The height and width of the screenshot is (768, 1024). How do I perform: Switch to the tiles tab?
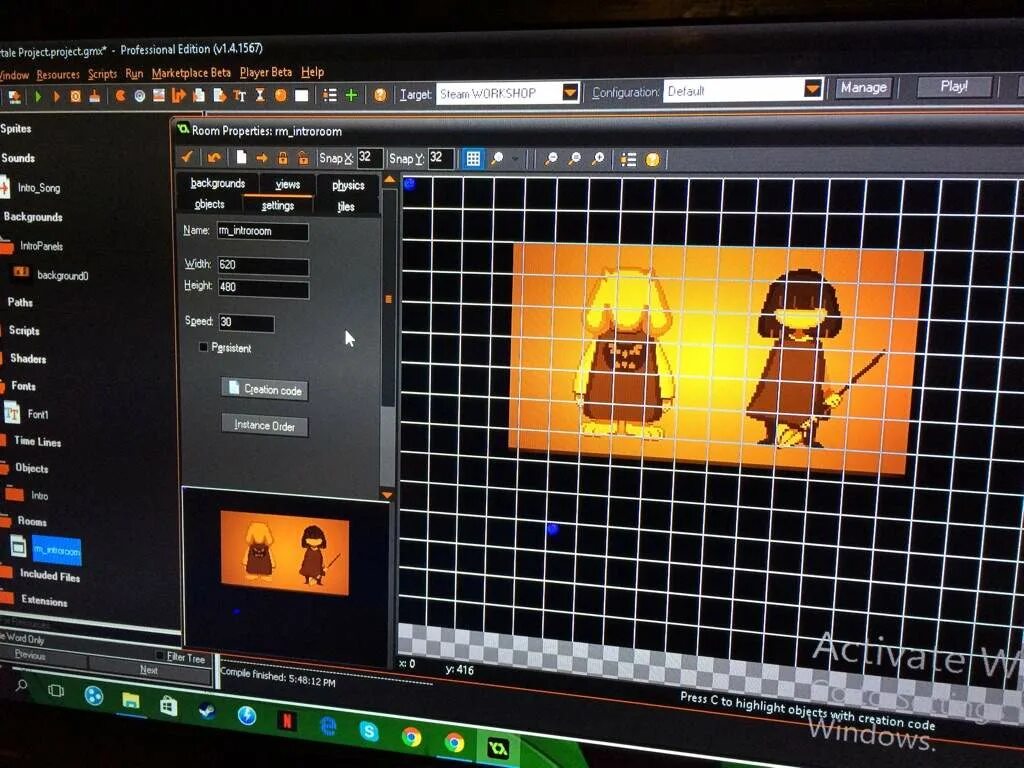coord(346,206)
